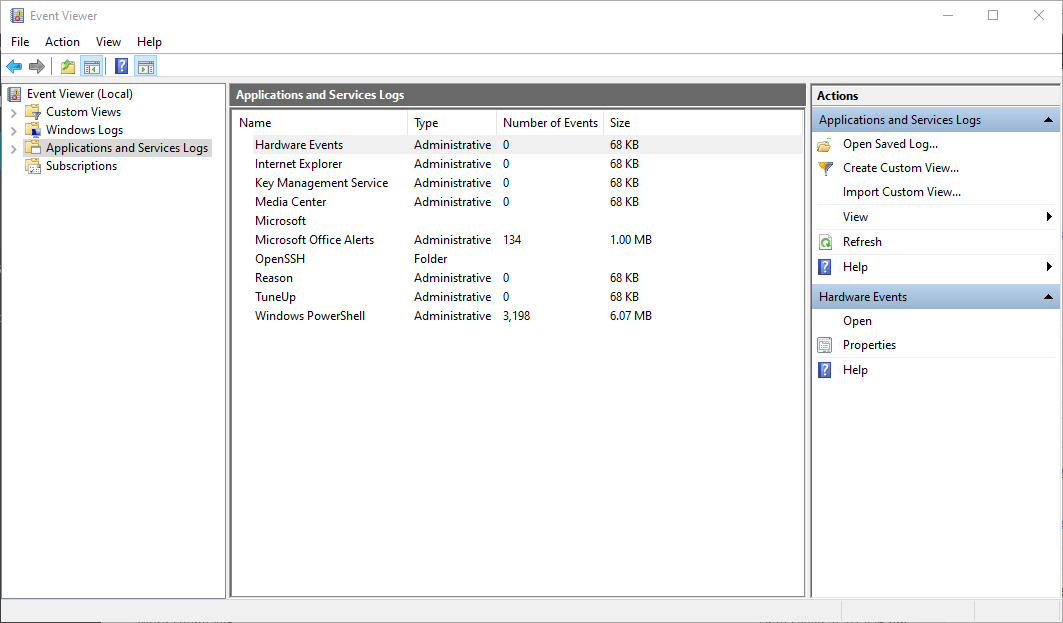This screenshot has width=1063, height=623.
Task: Open the Help menu in menu bar
Action: [149, 42]
